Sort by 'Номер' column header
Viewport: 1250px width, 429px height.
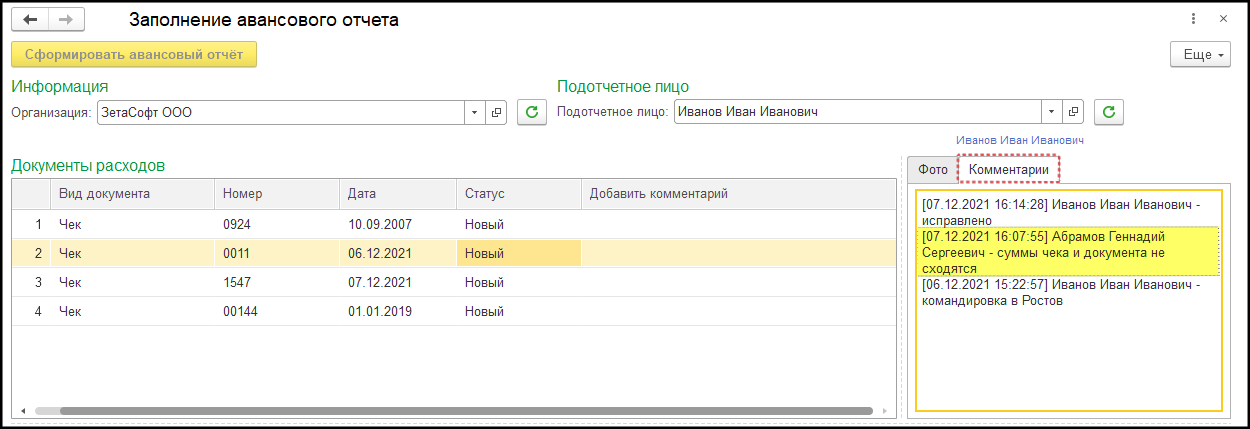[278, 194]
